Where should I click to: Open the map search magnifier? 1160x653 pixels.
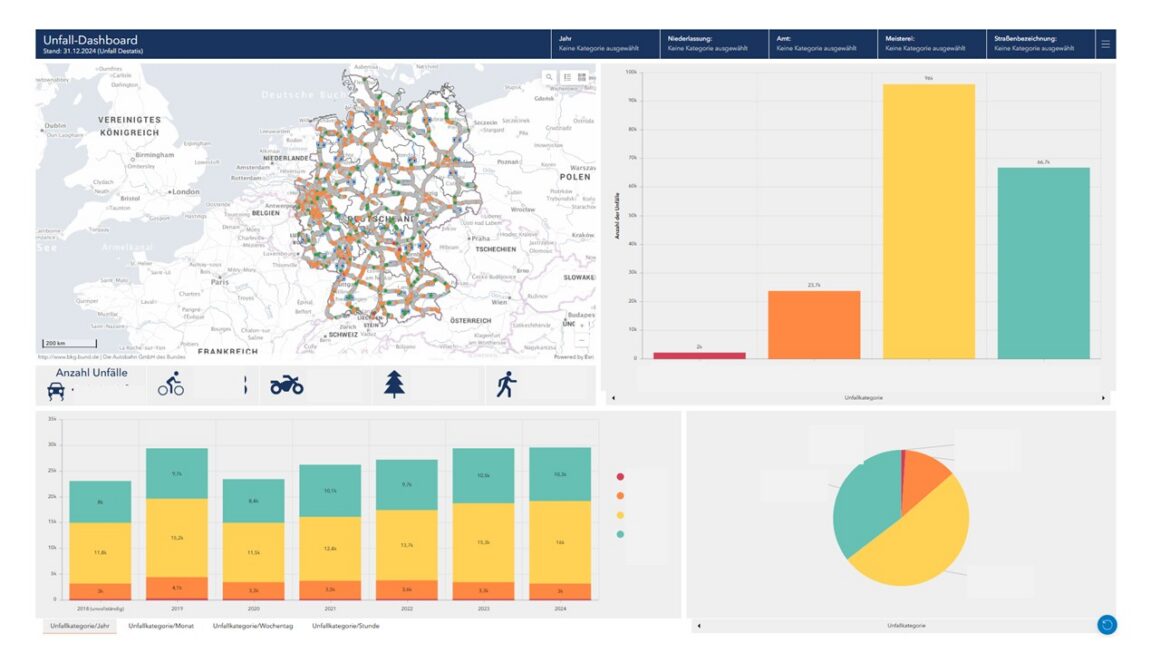549,77
